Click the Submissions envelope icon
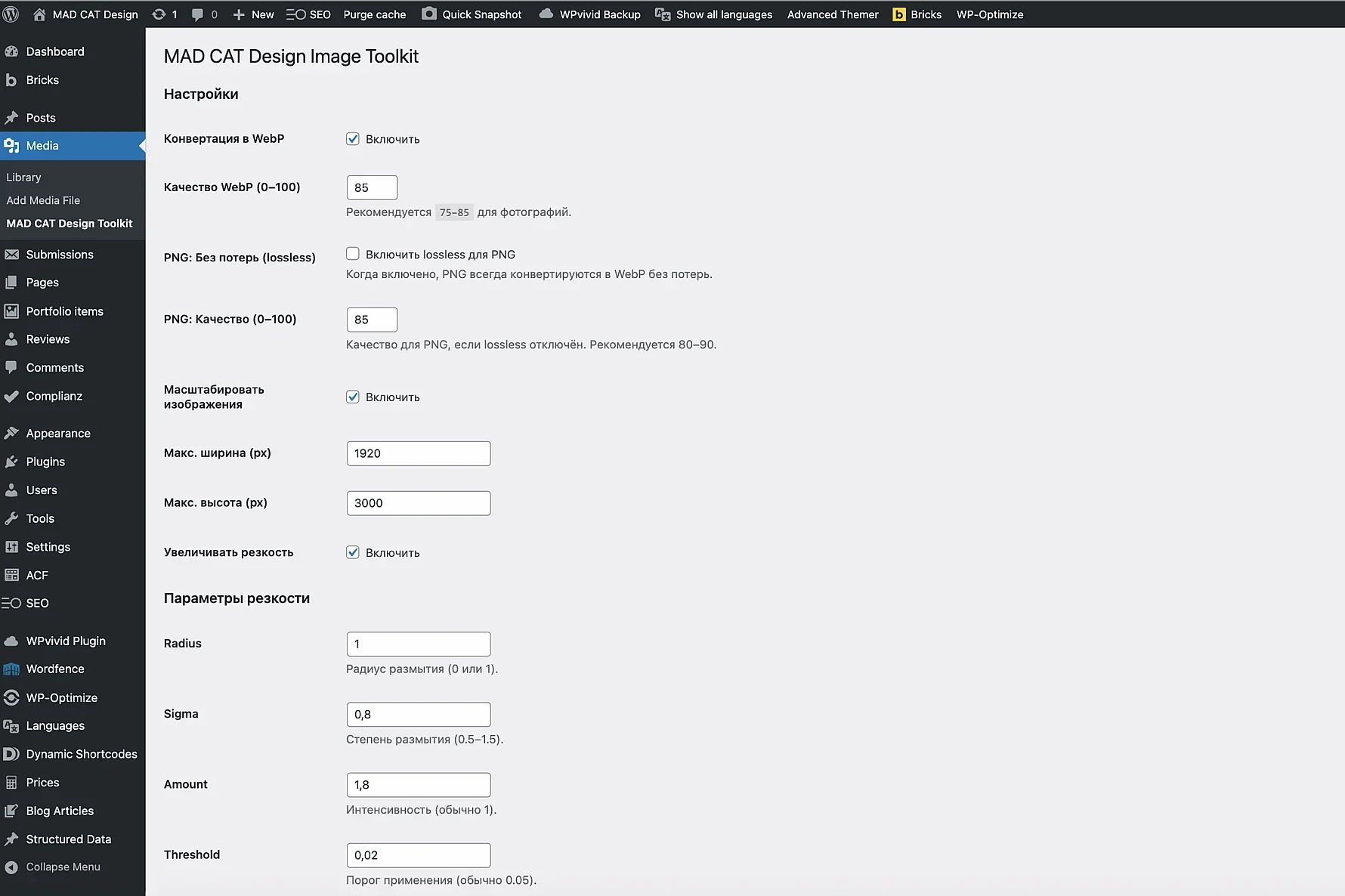 (x=11, y=255)
